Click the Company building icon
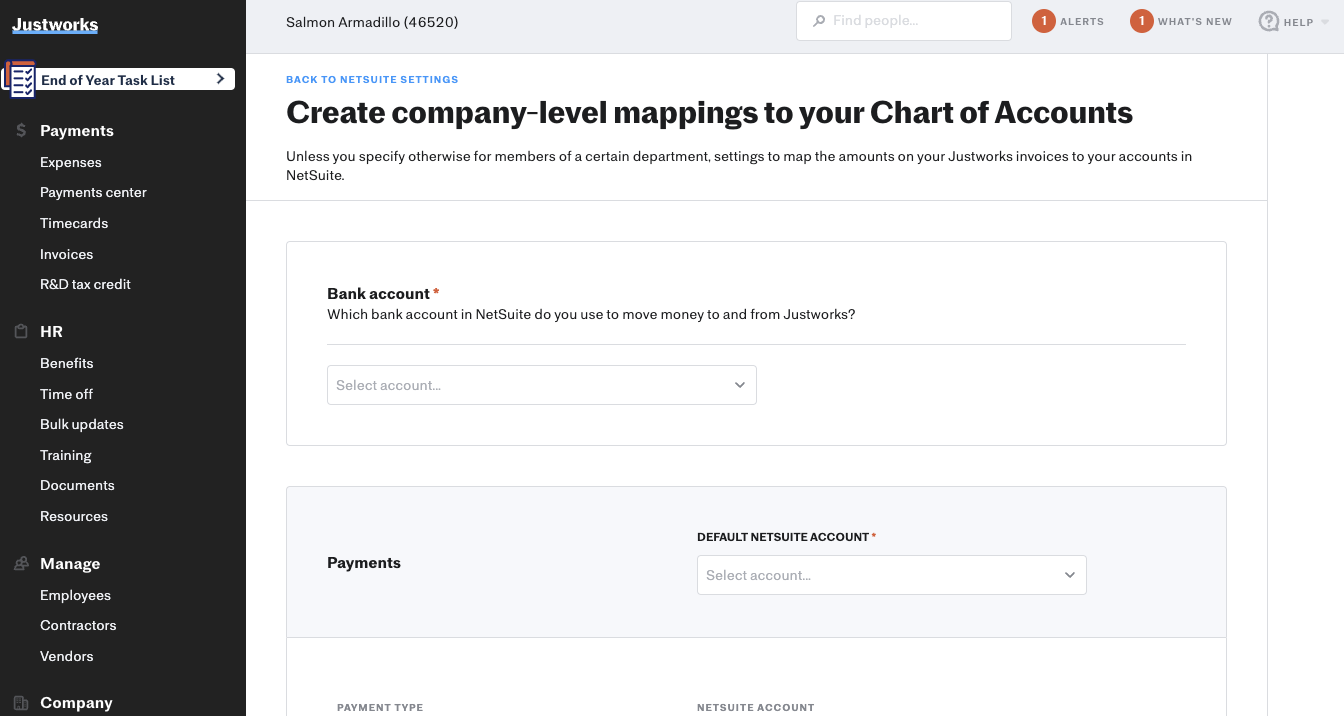 point(21,703)
